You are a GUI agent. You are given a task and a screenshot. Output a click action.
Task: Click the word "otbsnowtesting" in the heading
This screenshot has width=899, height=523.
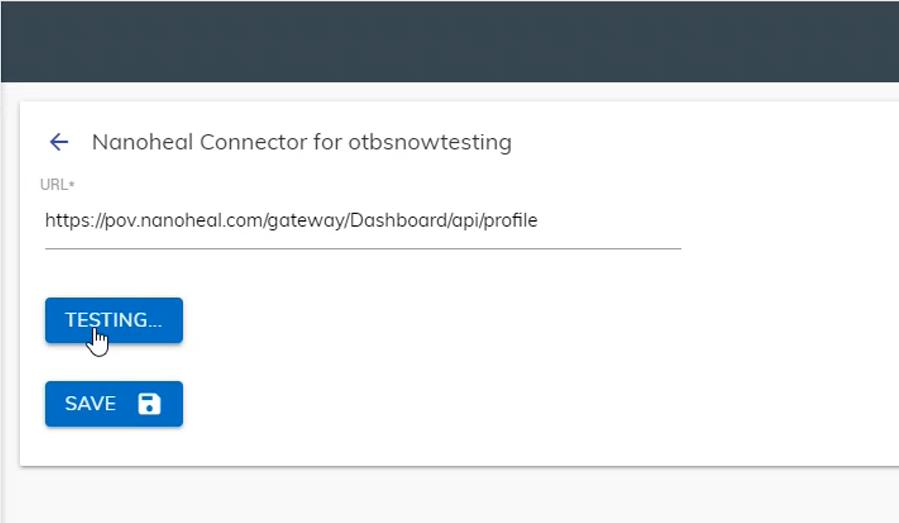click(x=430, y=142)
